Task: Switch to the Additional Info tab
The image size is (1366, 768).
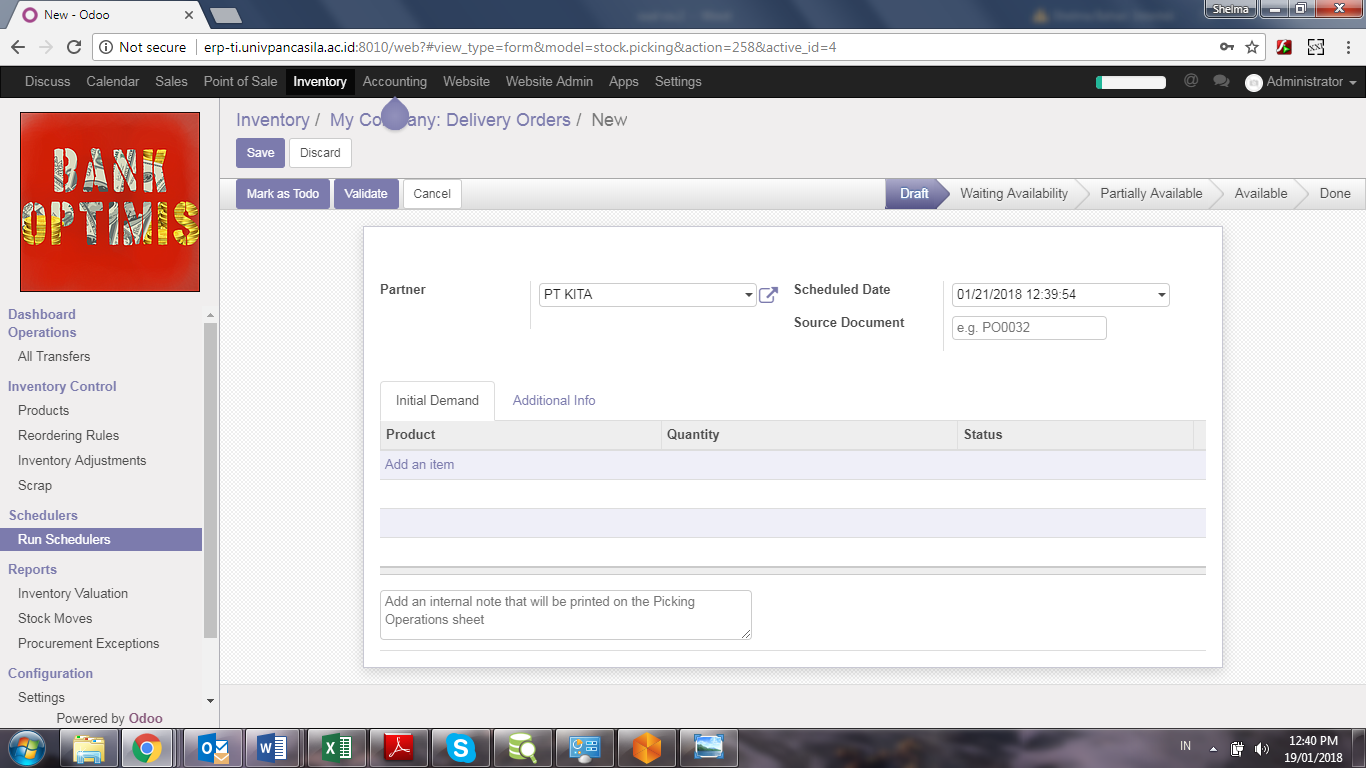Action: coord(554,400)
